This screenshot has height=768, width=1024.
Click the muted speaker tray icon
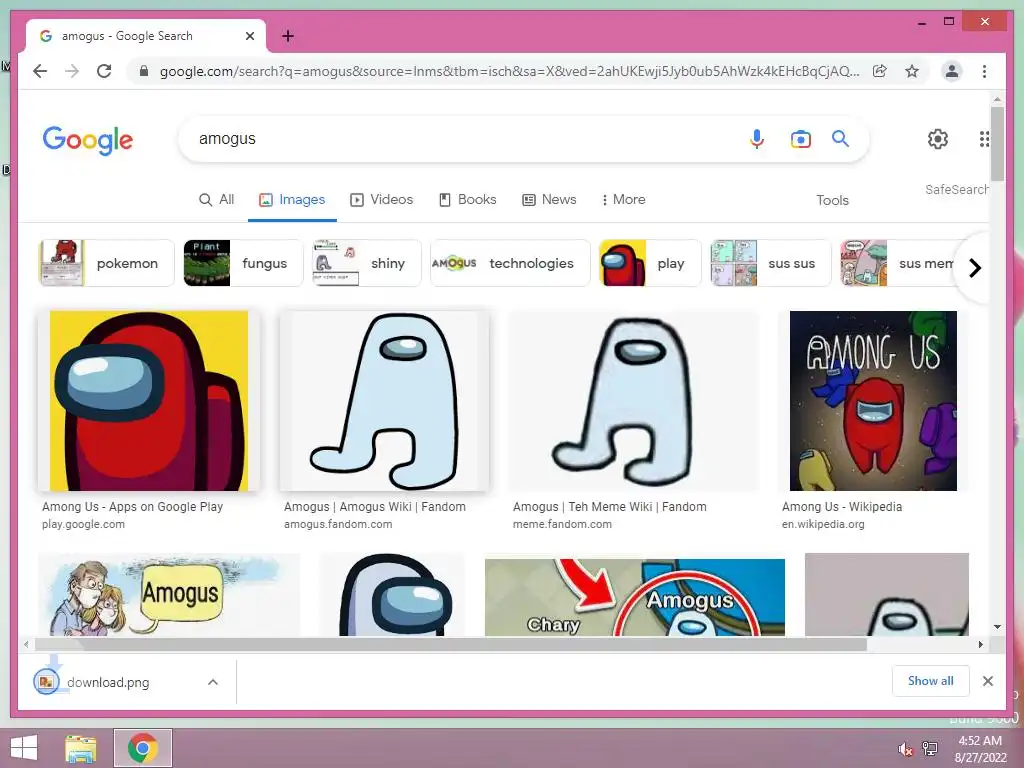[x=905, y=749]
